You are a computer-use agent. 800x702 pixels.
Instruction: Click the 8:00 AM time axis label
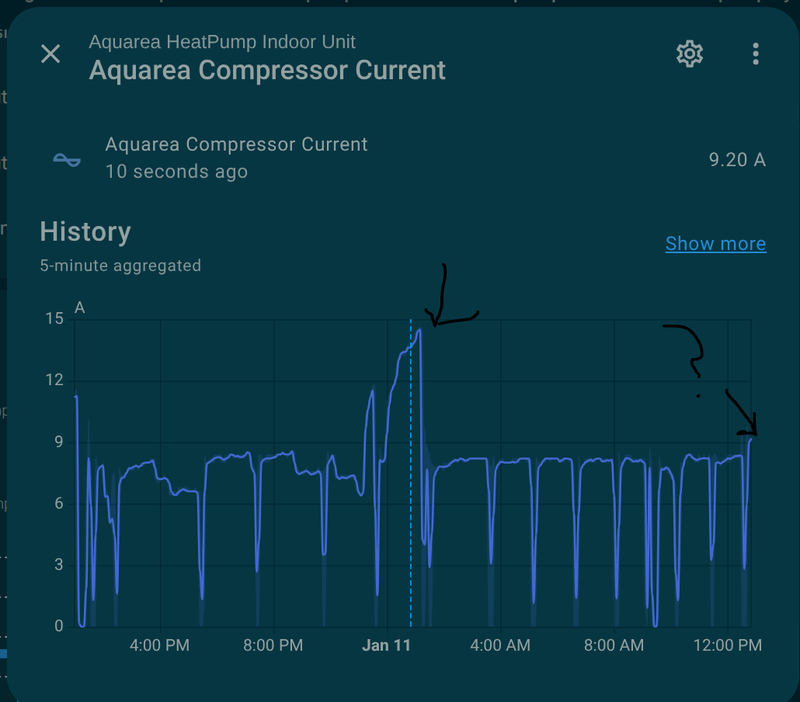613,646
